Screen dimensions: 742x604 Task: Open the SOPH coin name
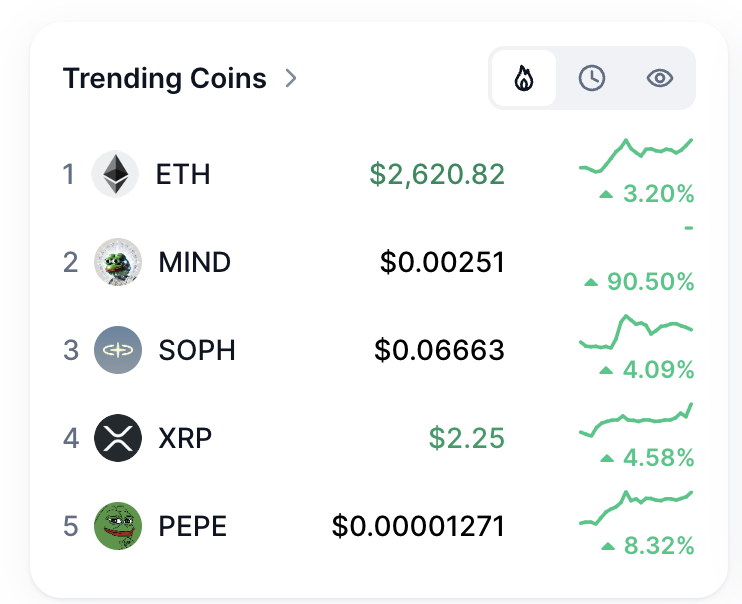pyautogui.click(x=197, y=350)
